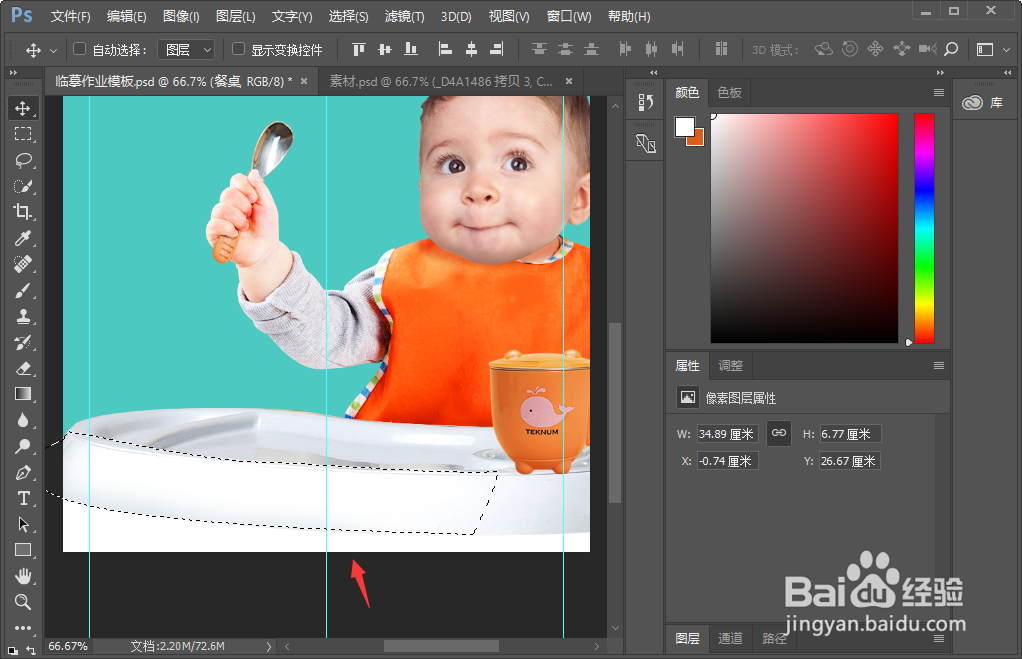This screenshot has height=659, width=1022.
Task: Open the Layers panel flyout menu
Action: (939, 639)
